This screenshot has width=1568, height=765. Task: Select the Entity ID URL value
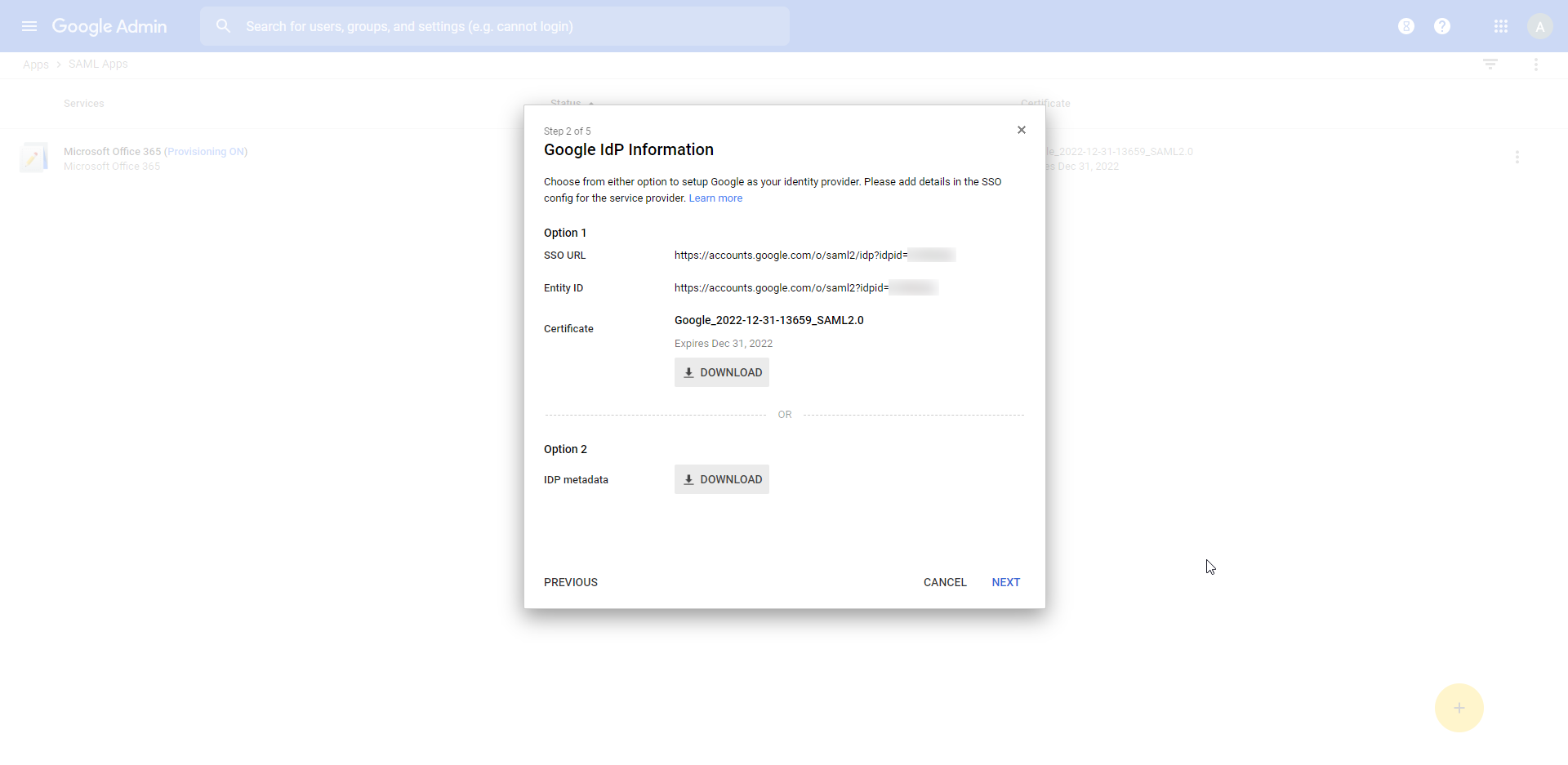click(x=806, y=288)
